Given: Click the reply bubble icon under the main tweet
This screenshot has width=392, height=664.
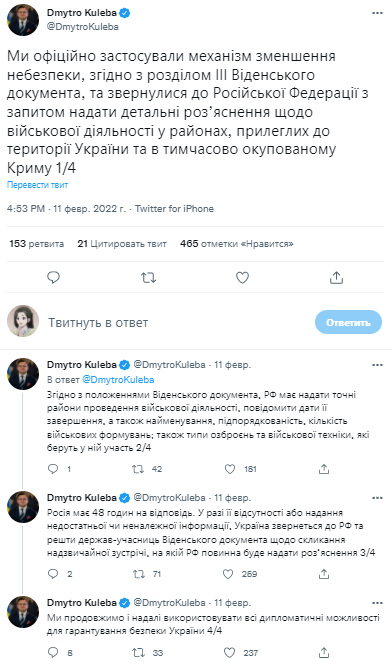Looking at the screenshot, I should point(53,278).
